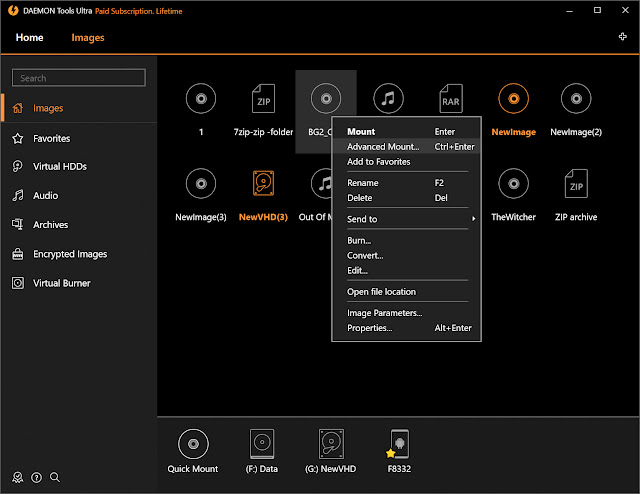The height and width of the screenshot is (494, 640).
Task: Open the help question mark icon
Action: [x=36, y=477]
